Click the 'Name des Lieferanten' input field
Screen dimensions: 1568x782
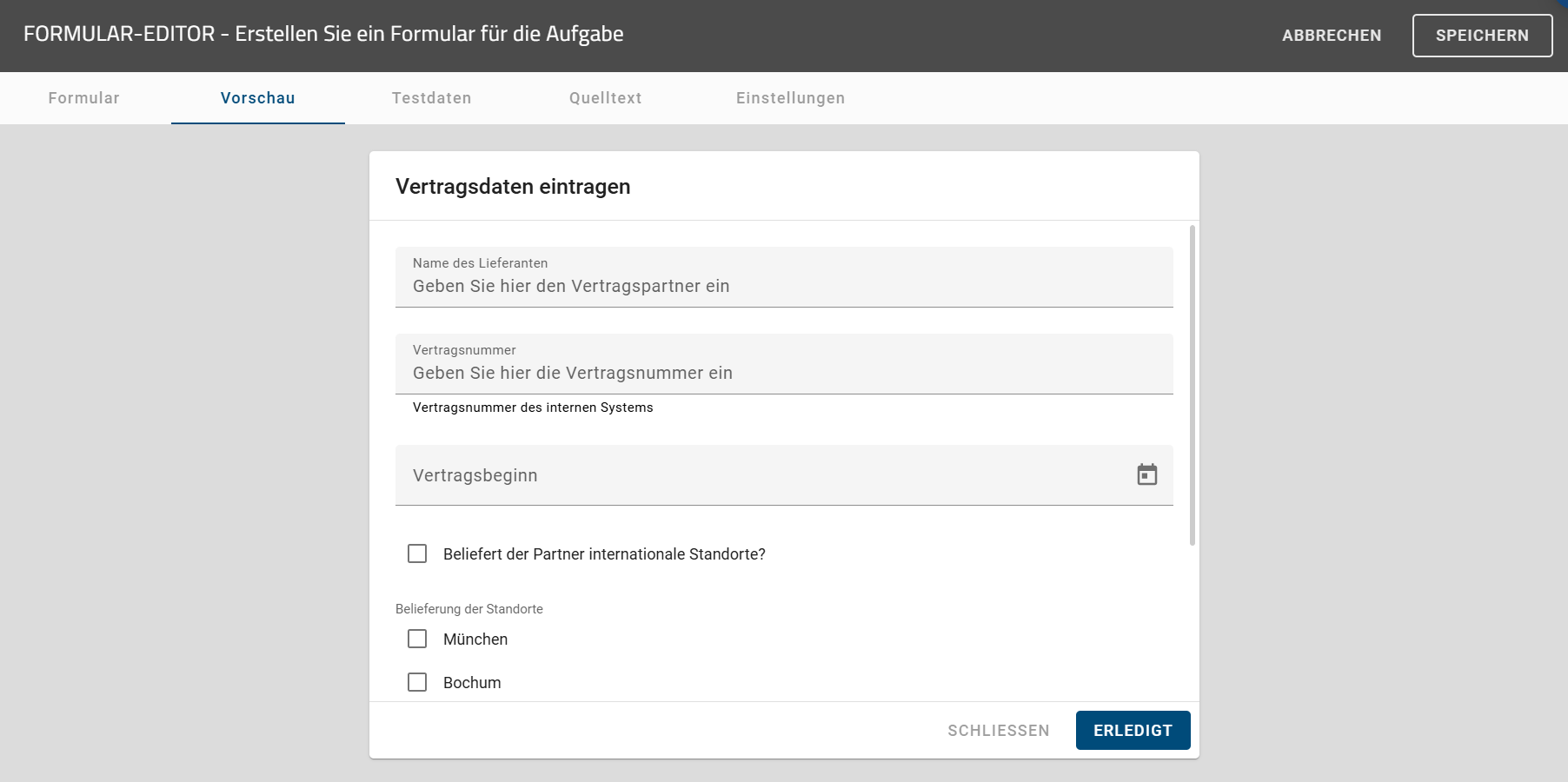pyautogui.click(x=782, y=285)
